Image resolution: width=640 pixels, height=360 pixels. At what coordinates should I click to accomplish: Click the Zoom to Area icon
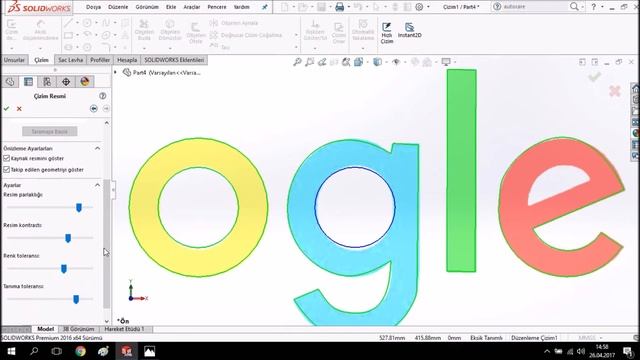point(310,62)
